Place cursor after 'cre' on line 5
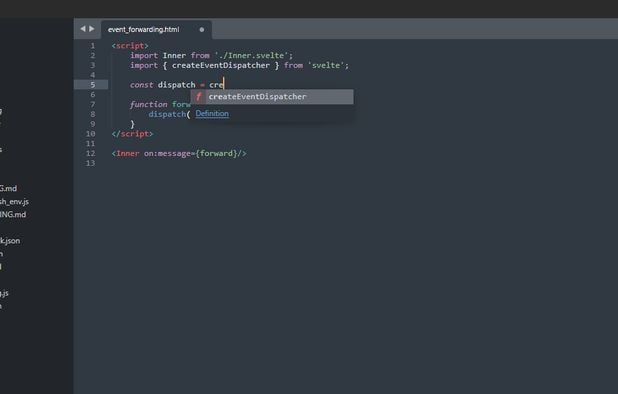 (223, 85)
